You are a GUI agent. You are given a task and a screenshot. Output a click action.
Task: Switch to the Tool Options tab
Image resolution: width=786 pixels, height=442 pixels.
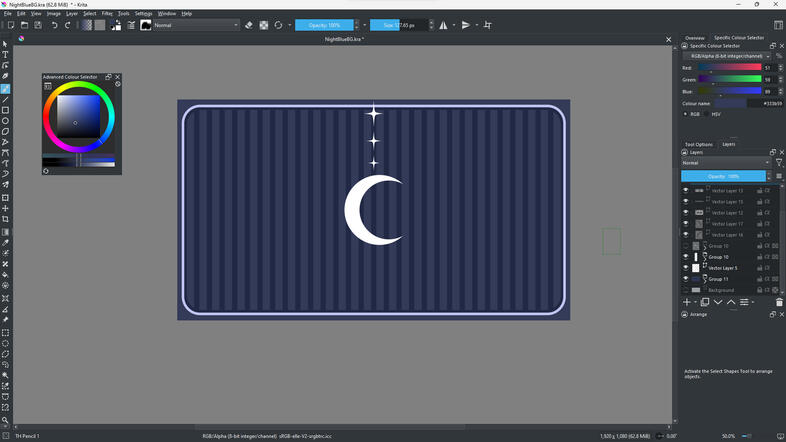[698, 144]
